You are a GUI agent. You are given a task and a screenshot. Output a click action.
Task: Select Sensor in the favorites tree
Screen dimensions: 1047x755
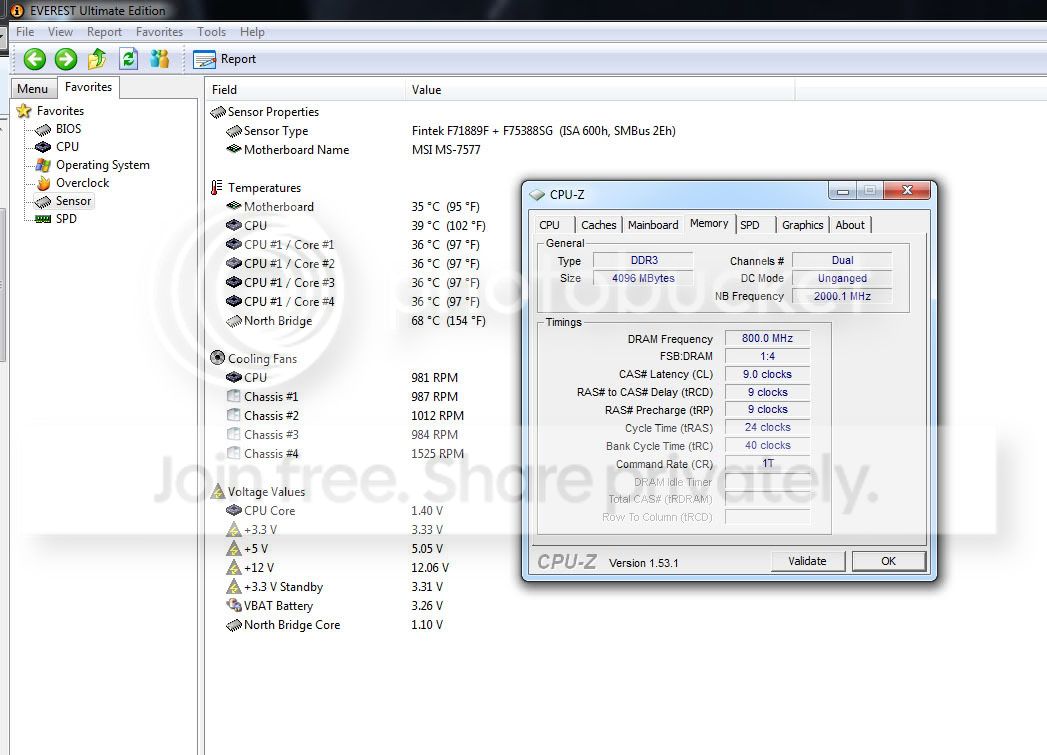click(73, 201)
